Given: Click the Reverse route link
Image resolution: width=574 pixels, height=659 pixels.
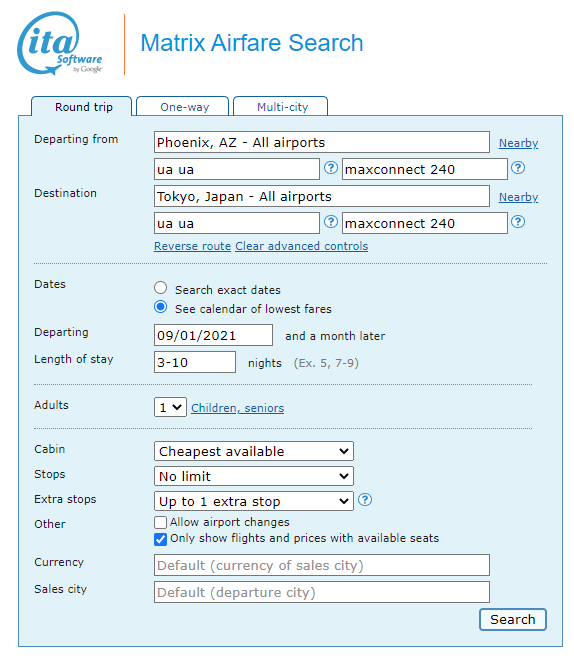Looking at the screenshot, I should 192,246.
